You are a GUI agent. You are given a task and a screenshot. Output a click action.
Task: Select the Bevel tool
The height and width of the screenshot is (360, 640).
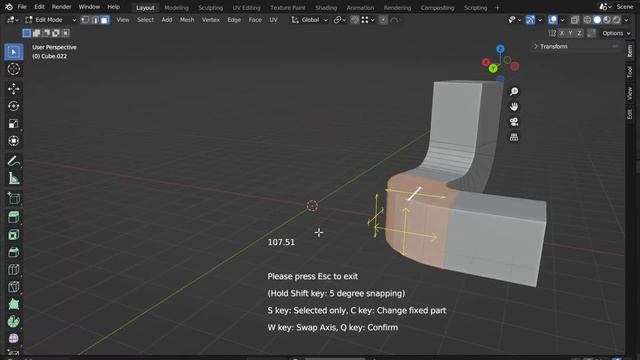tap(13, 252)
